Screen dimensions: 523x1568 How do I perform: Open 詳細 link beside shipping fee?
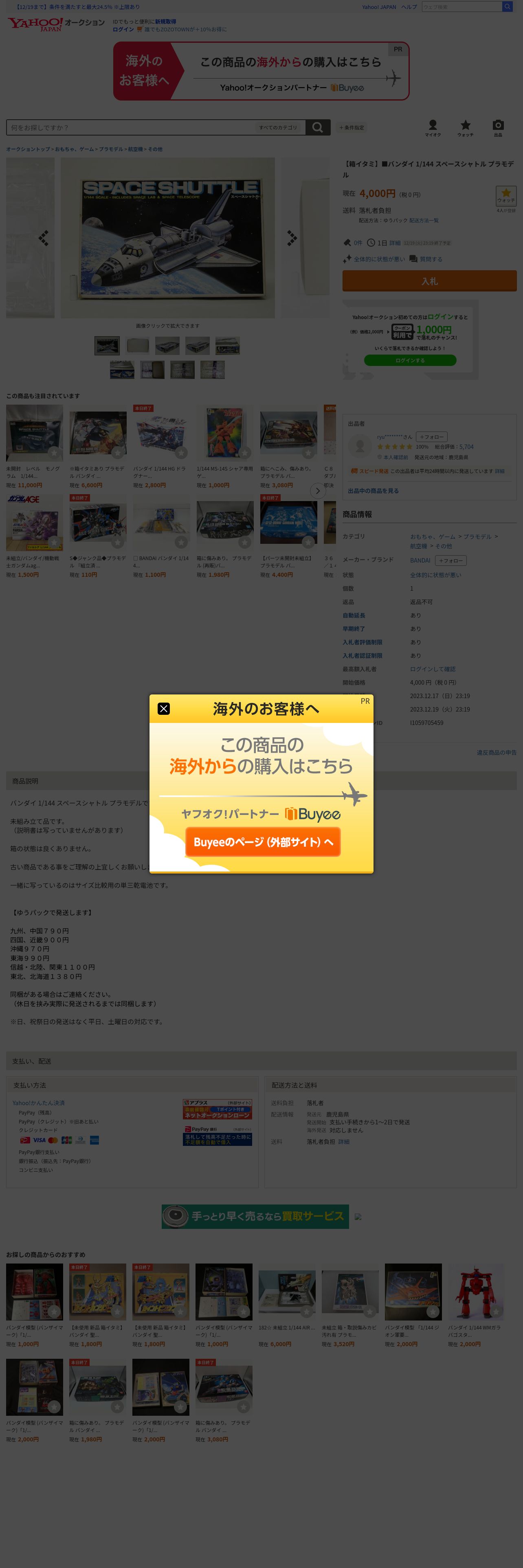click(x=344, y=1142)
